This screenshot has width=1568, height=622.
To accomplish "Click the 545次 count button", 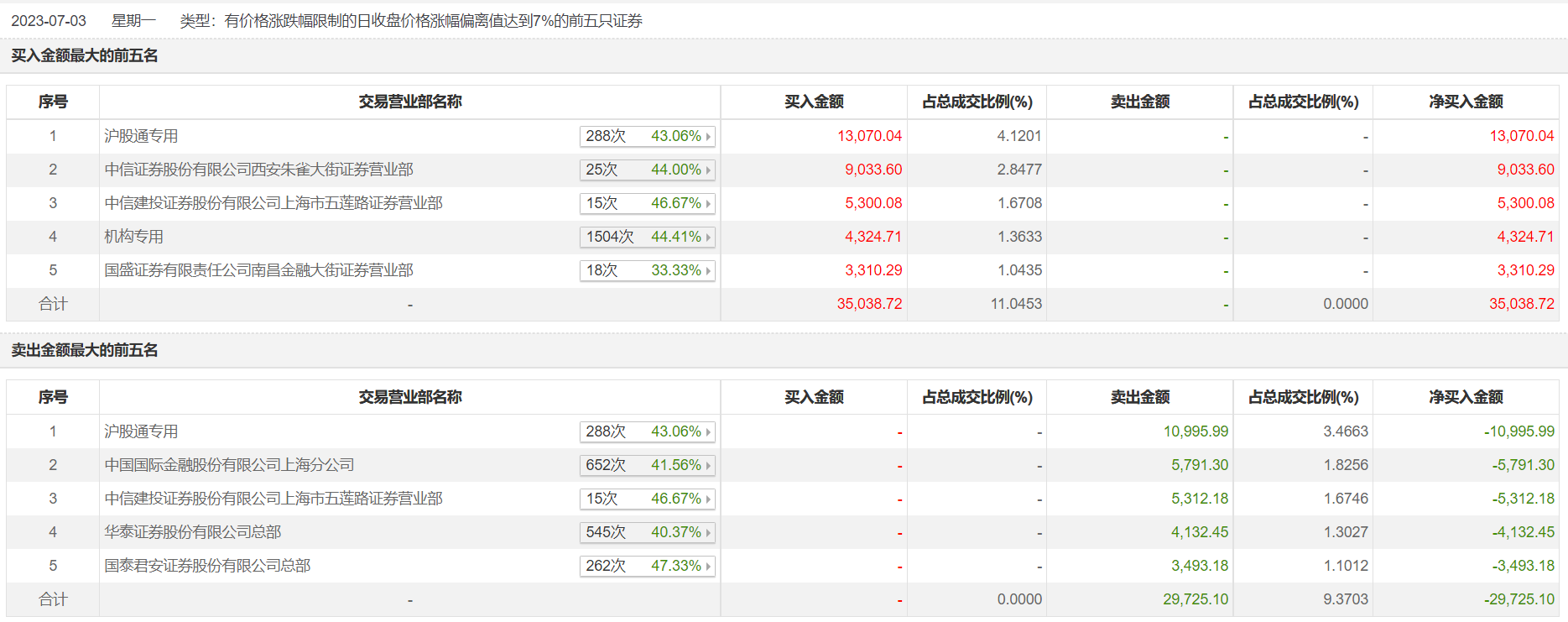I will (606, 532).
